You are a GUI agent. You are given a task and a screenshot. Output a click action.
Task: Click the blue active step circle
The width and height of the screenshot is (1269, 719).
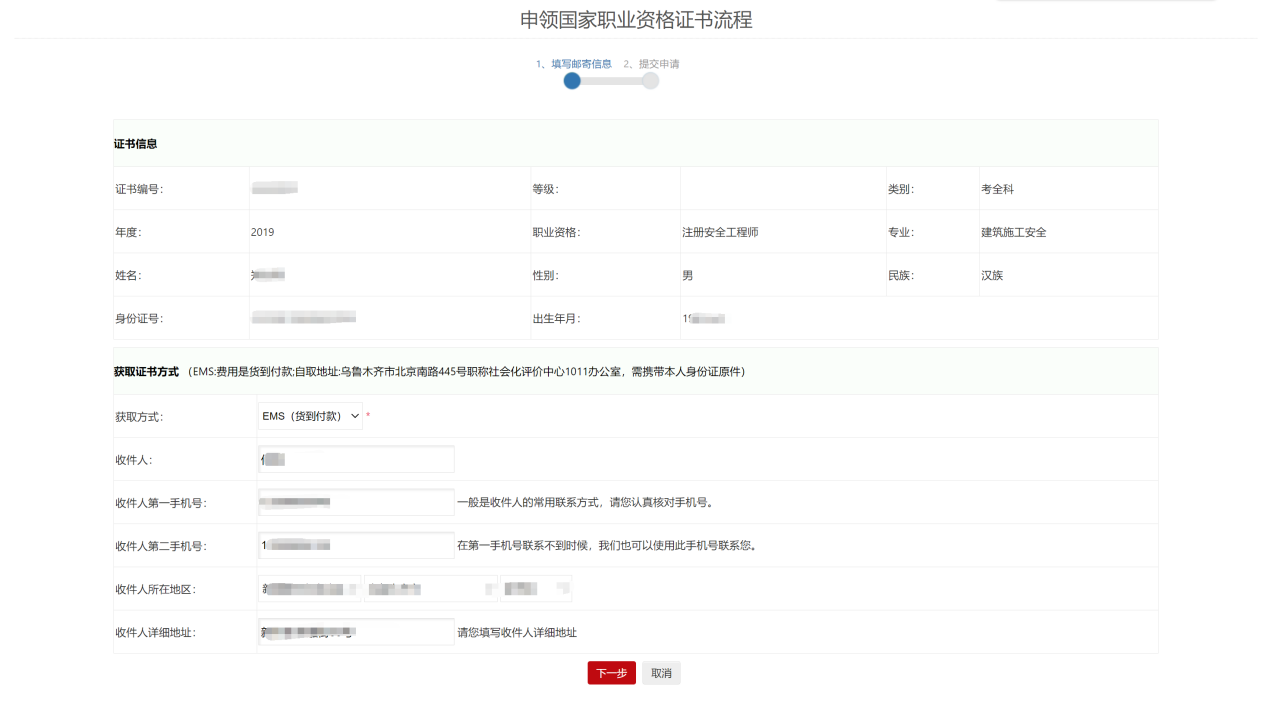(572, 81)
